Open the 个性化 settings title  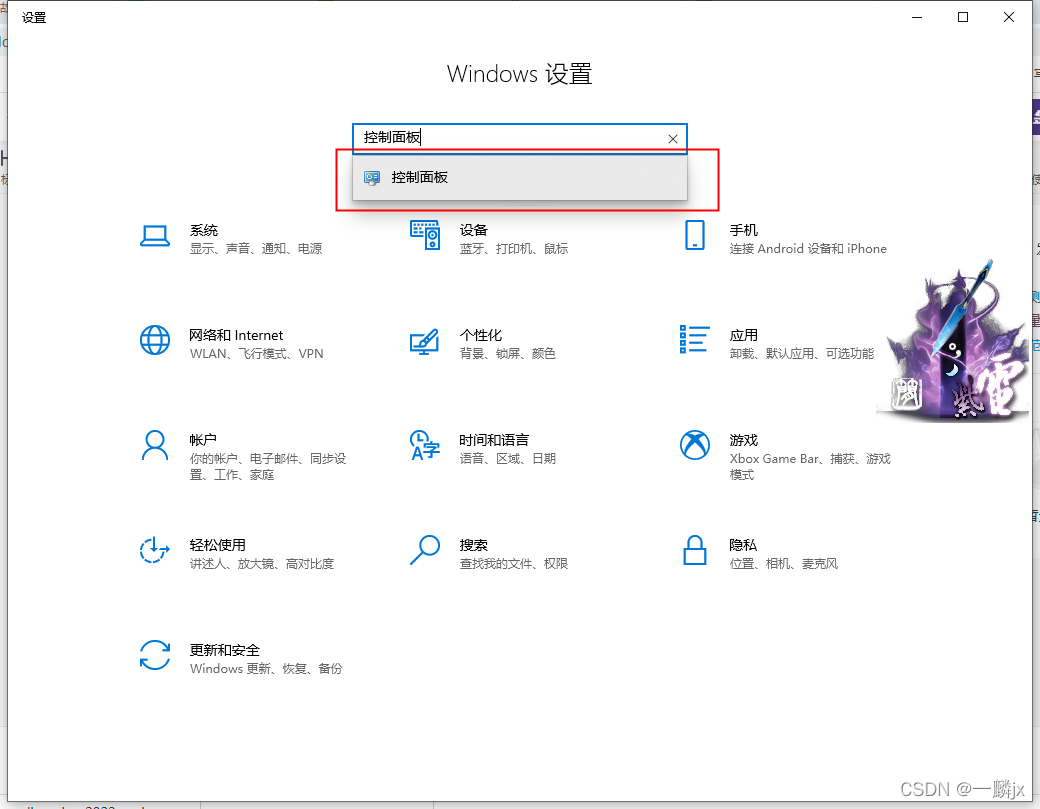pos(481,335)
